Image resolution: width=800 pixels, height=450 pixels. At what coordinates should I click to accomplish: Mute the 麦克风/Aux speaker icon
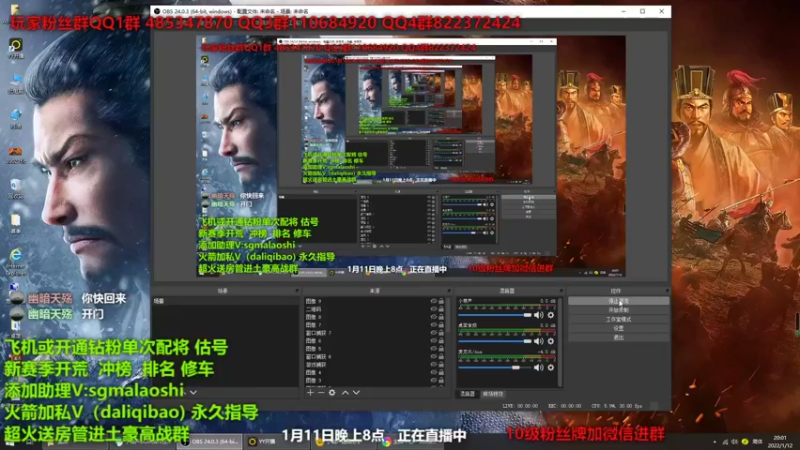[x=539, y=367]
